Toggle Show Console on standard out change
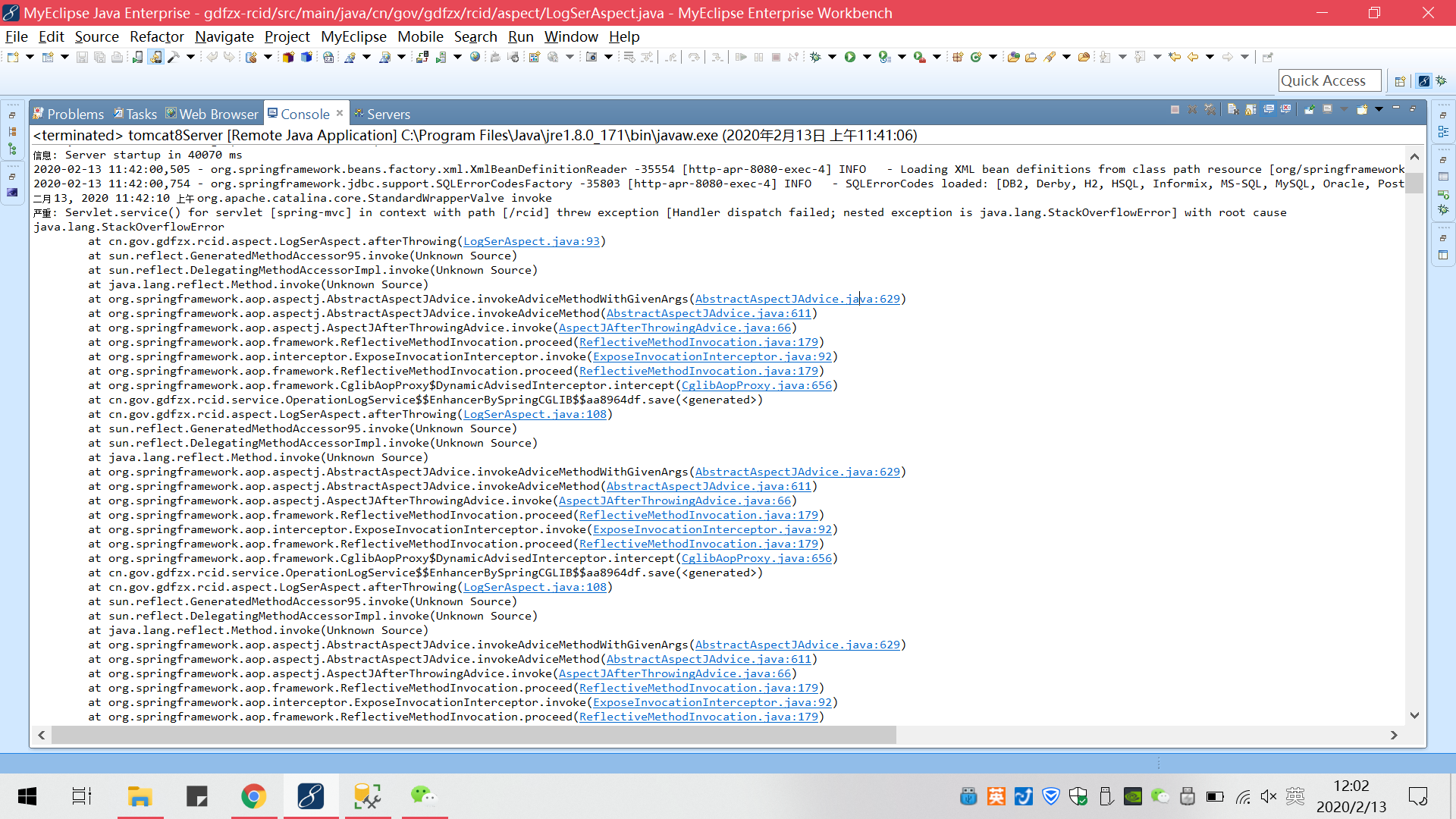 pos(1269,110)
